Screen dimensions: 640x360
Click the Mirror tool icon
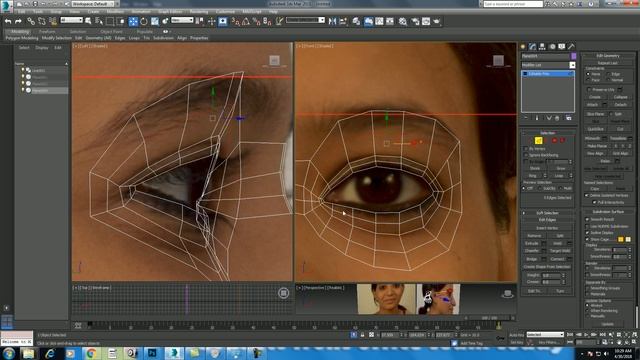(333, 21)
